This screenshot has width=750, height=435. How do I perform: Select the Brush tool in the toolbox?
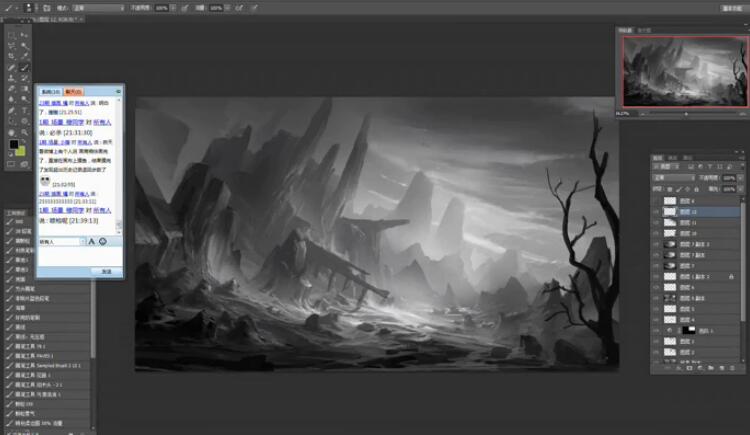24,67
